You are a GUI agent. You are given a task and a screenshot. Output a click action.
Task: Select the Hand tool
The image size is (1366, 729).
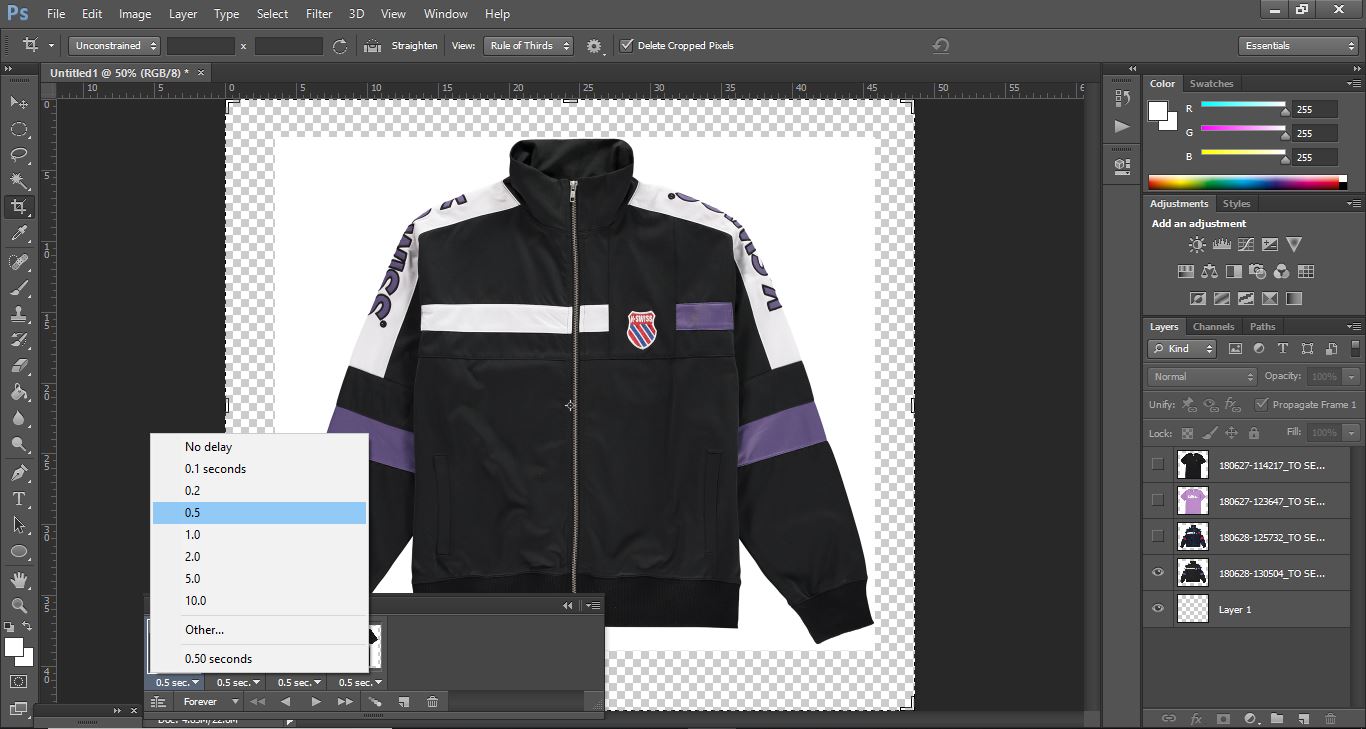pyautogui.click(x=18, y=579)
